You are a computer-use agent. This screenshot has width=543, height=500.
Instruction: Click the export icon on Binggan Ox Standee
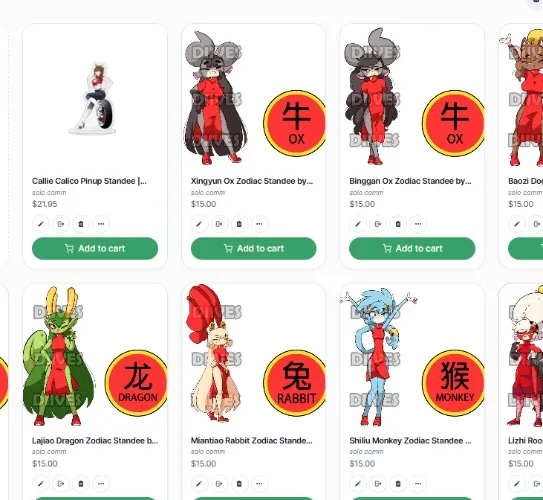tap(378, 224)
